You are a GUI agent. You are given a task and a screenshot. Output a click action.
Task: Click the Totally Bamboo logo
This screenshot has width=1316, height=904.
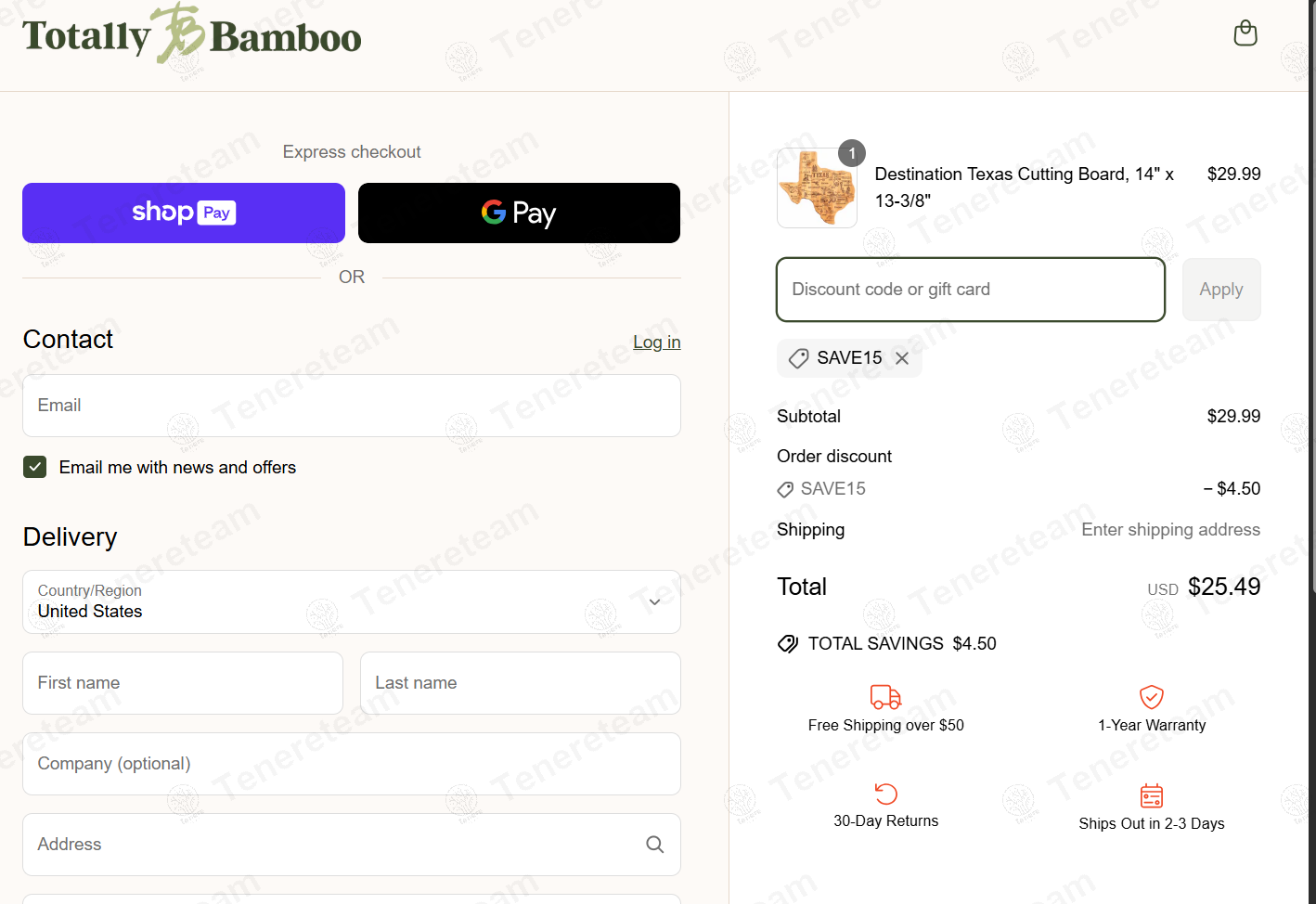pos(191,36)
